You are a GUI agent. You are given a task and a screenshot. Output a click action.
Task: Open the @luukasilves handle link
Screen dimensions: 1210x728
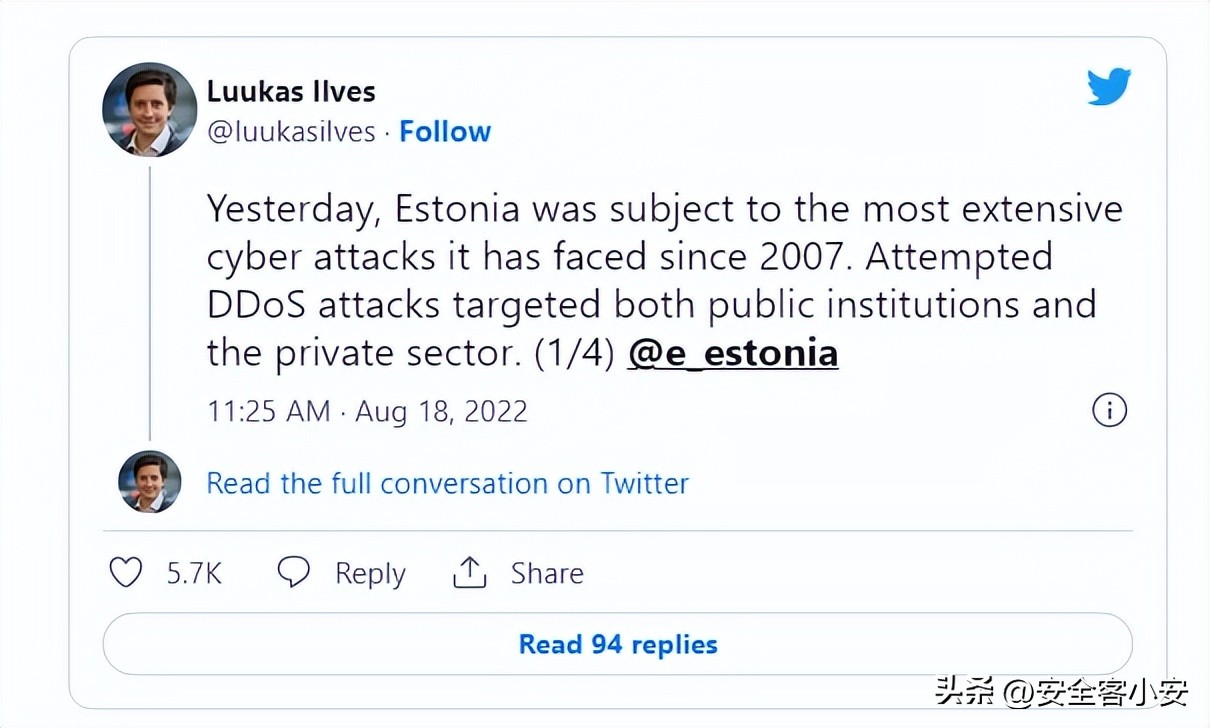pos(291,132)
